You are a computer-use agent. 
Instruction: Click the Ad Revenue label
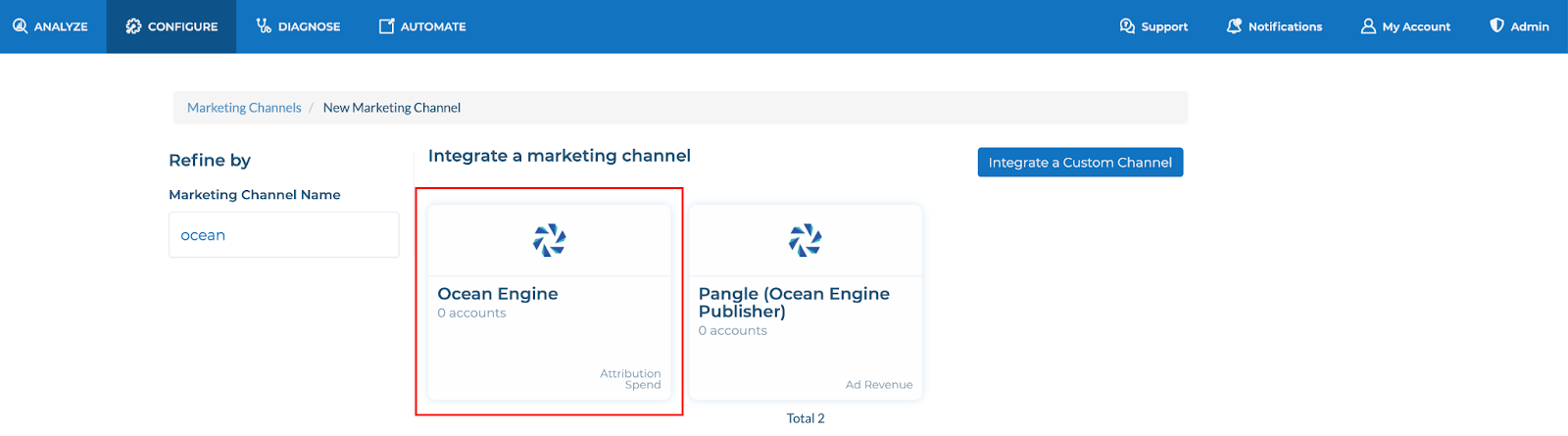(879, 385)
